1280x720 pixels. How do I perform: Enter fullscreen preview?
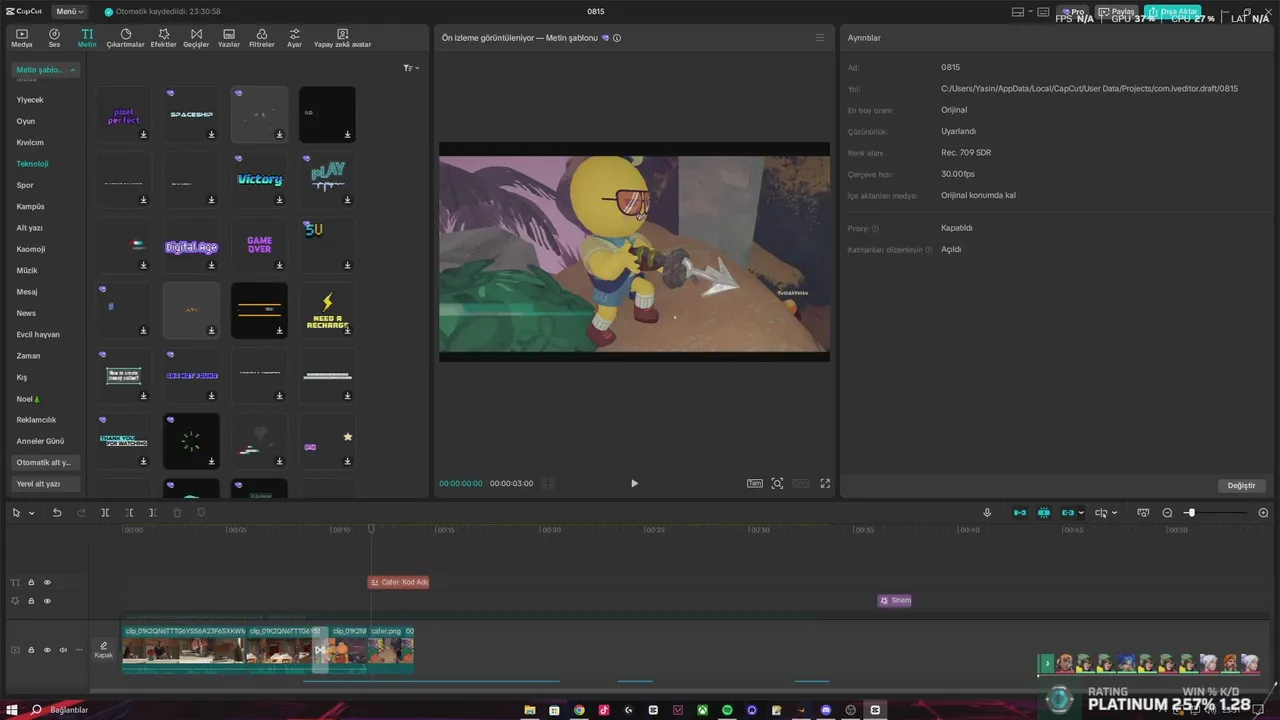click(x=825, y=483)
